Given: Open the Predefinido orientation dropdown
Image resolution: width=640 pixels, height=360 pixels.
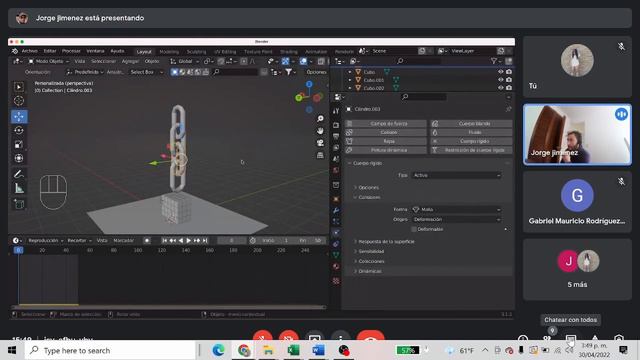Looking at the screenshot, I should point(85,72).
